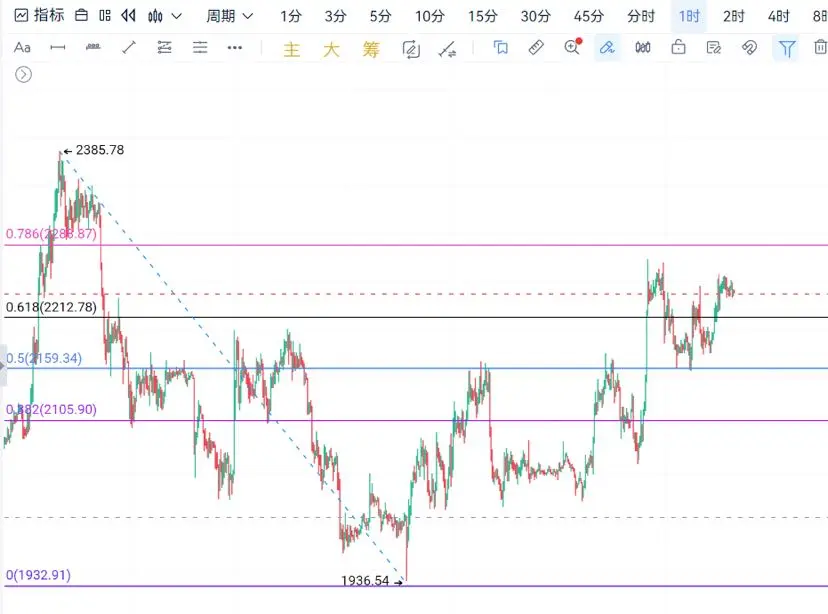Toggle the hide drawings icon

pos(749,48)
